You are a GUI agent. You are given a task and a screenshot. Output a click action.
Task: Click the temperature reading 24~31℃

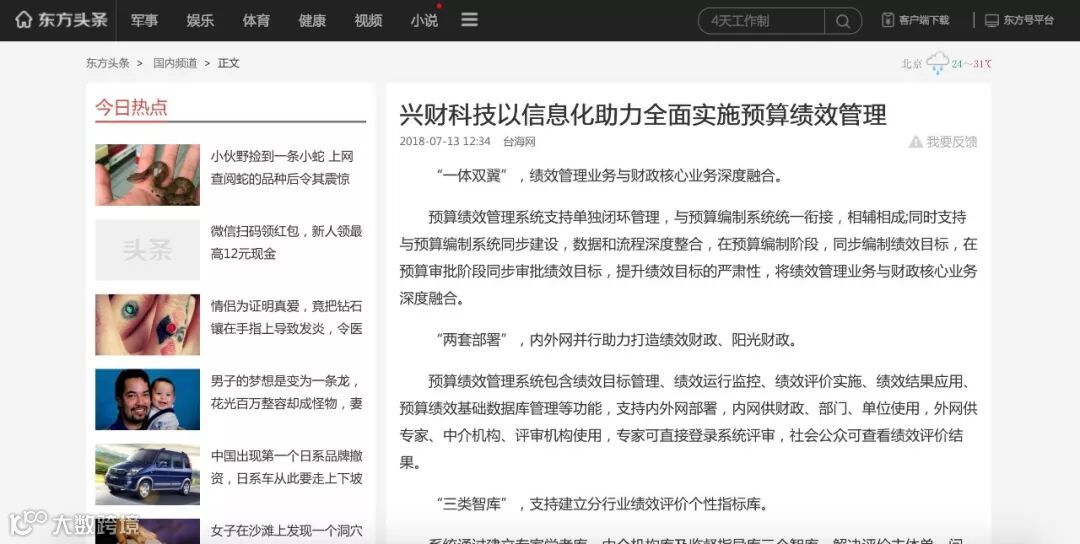pyautogui.click(x=971, y=63)
